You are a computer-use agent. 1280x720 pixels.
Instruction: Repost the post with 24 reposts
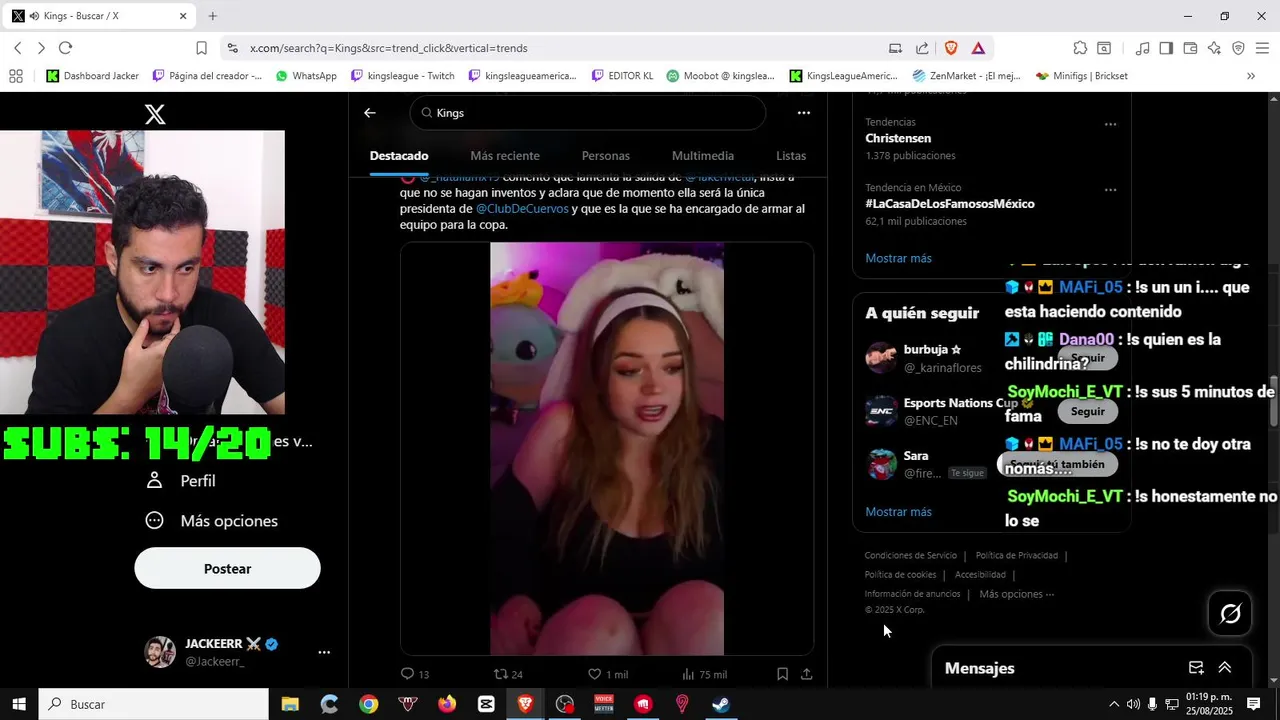508,674
